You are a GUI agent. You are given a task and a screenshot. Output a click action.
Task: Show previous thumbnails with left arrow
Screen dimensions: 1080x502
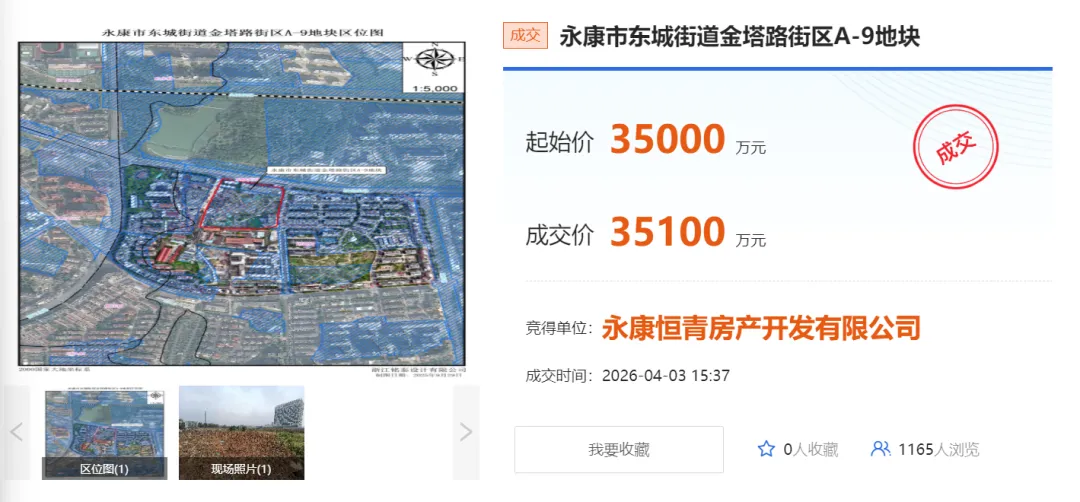pyautogui.click(x=16, y=432)
